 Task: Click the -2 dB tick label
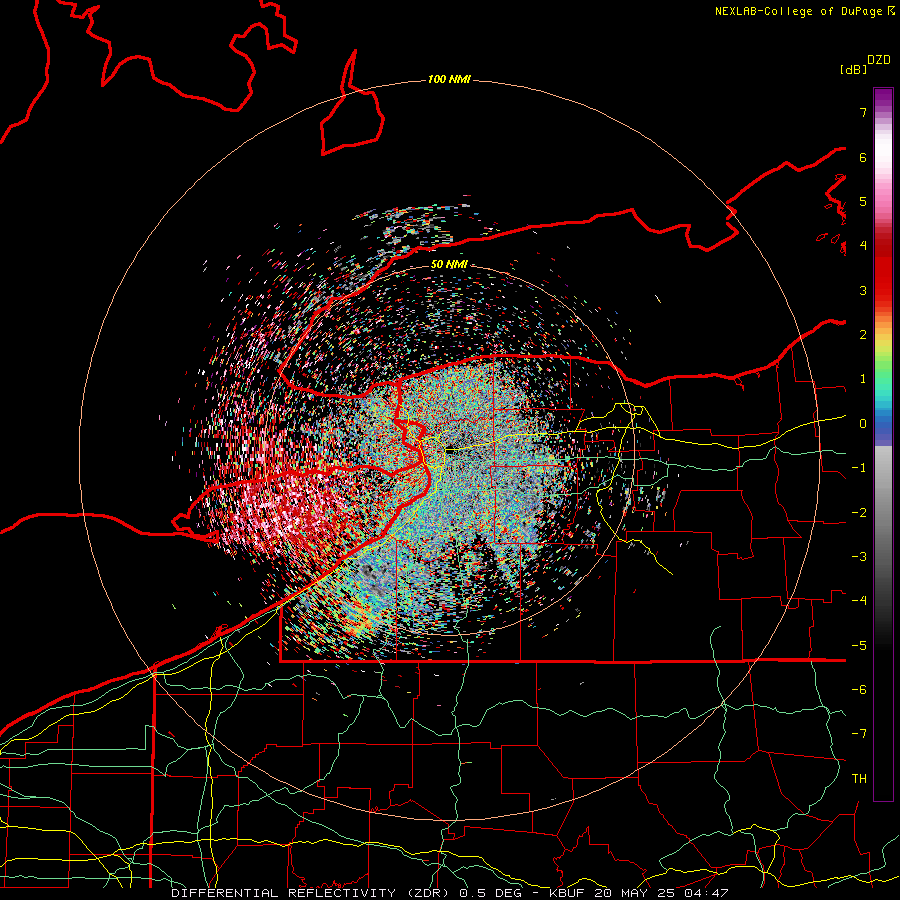point(859,513)
